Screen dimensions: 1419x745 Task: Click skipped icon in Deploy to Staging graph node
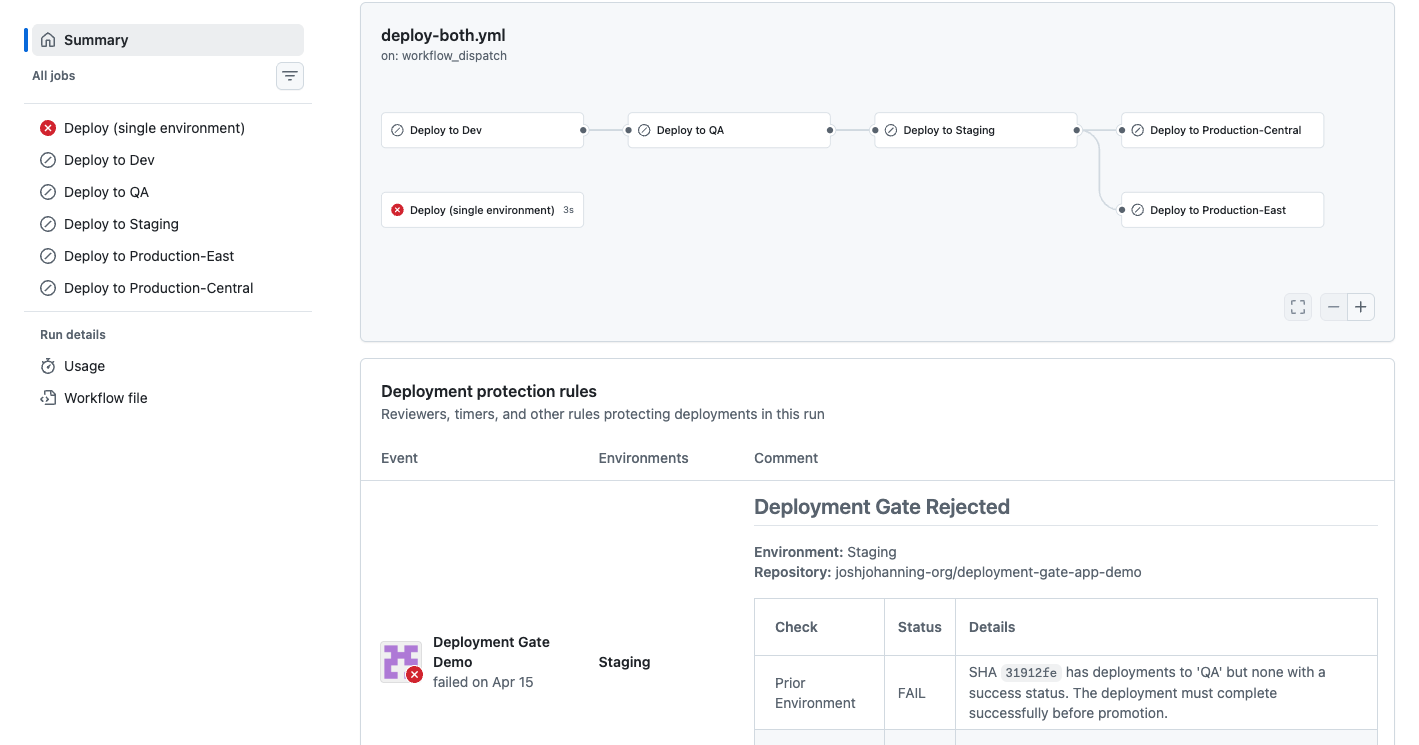point(891,130)
